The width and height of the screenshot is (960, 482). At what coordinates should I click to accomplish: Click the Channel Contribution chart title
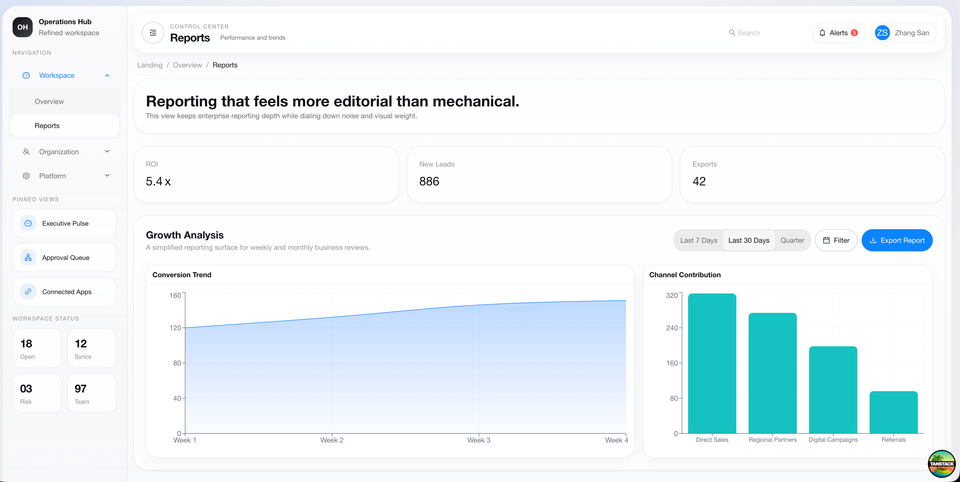pyautogui.click(x=685, y=275)
